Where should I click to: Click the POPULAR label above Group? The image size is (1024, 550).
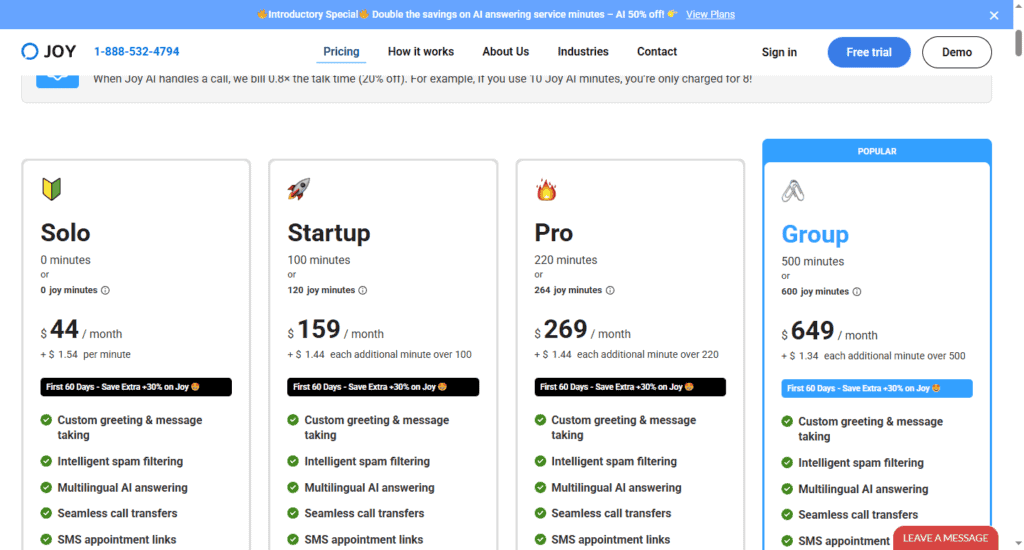(876, 151)
